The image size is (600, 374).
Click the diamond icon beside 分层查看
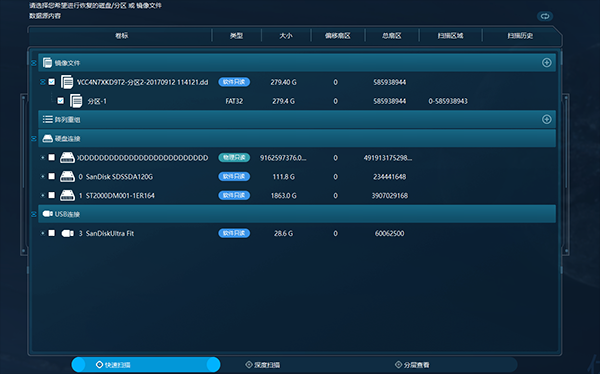pyautogui.click(x=398, y=364)
